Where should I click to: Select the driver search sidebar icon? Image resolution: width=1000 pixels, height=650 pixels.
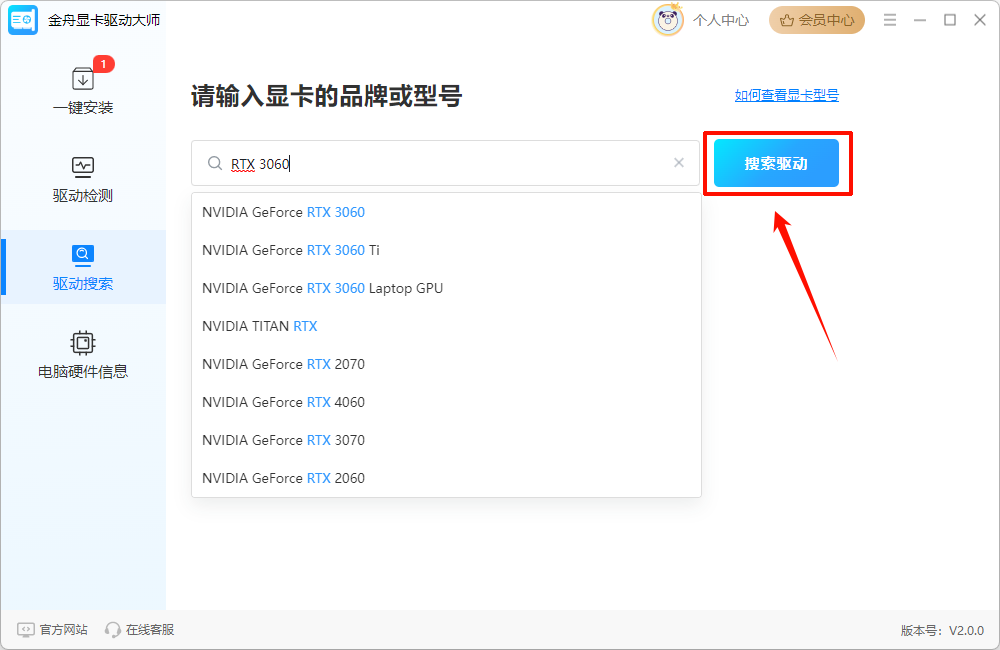pos(83,255)
